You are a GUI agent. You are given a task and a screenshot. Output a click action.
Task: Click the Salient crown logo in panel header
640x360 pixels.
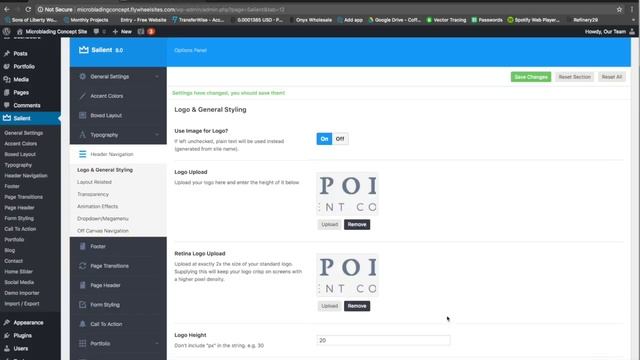(84, 50)
